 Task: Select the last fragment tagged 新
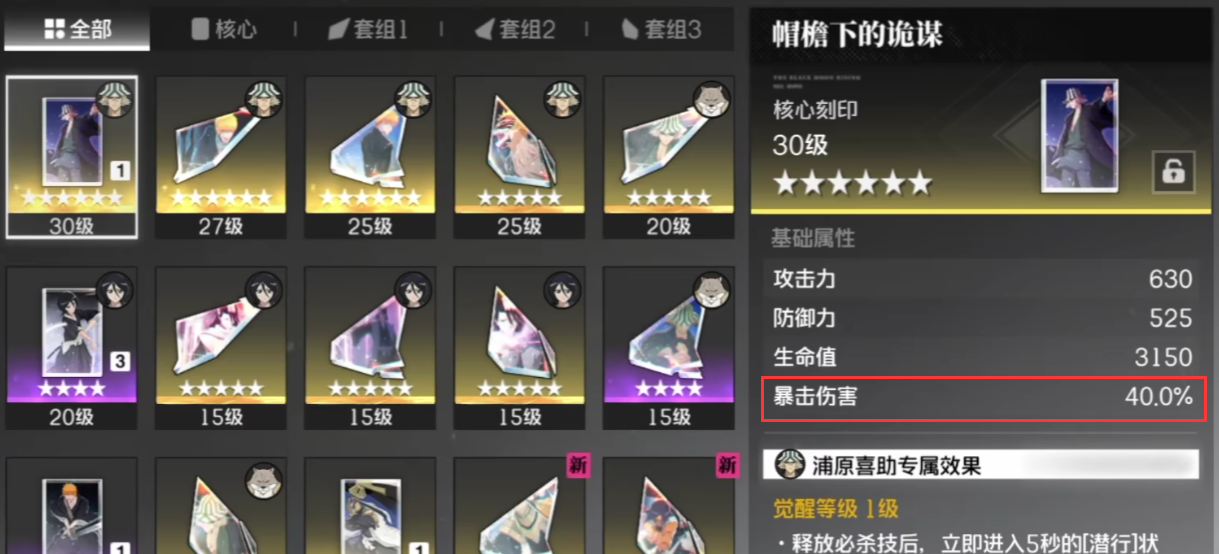coord(669,505)
